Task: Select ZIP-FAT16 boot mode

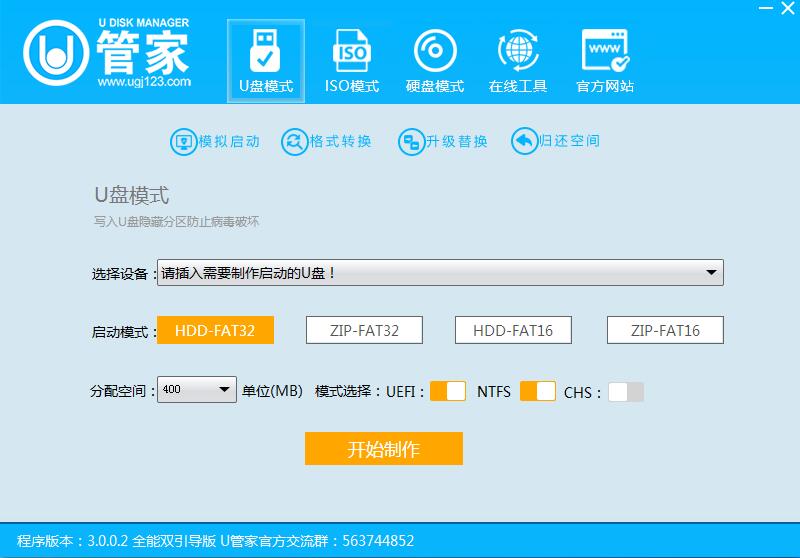Action: 665,330
